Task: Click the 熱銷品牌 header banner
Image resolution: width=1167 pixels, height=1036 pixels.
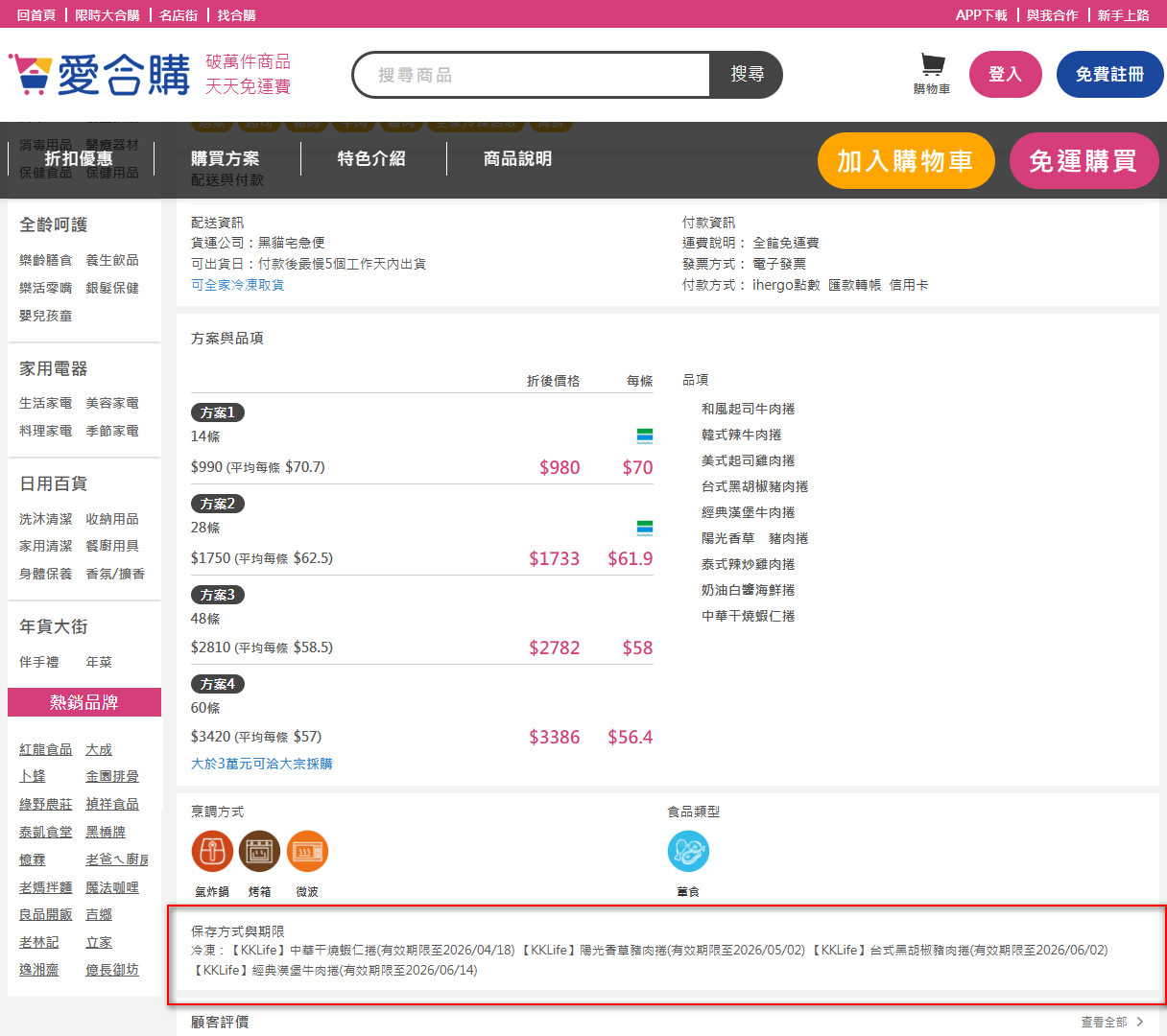Action: pyautogui.click(x=84, y=702)
